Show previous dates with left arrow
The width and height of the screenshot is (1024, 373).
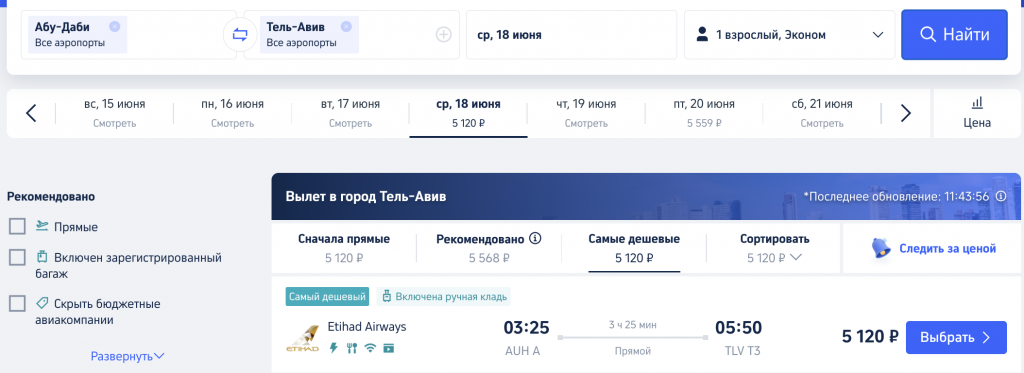pos(31,114)
